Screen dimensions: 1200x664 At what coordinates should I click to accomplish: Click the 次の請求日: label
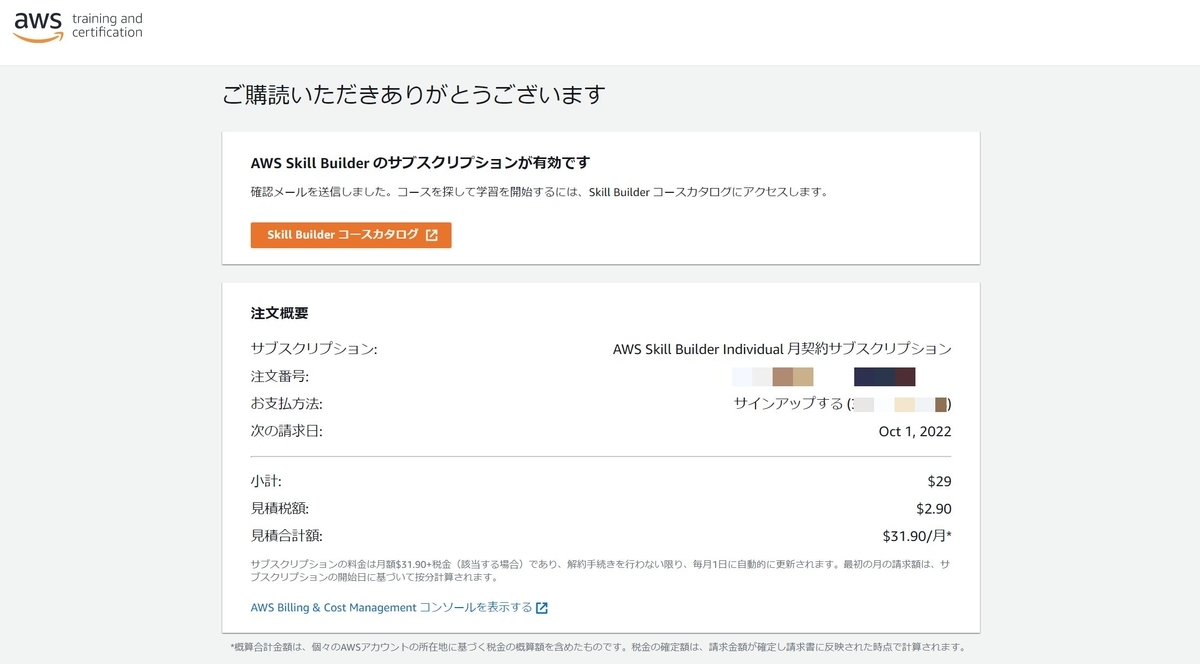point(287,431)
